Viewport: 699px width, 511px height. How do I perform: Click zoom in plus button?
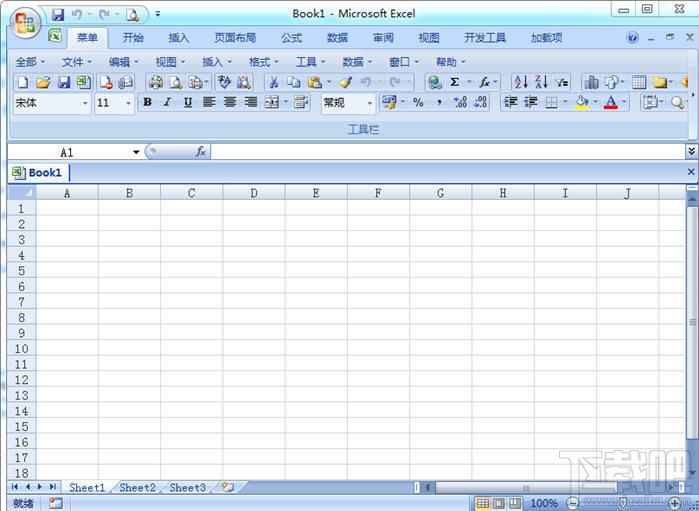tap(675, 503)
